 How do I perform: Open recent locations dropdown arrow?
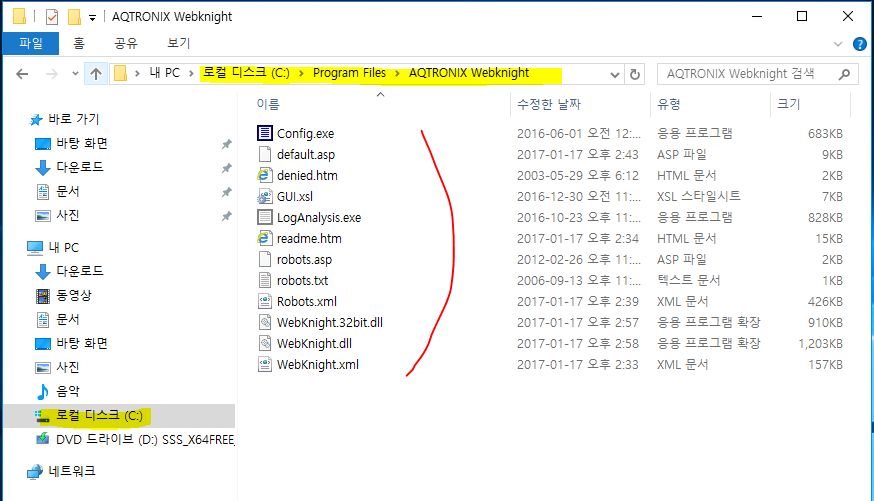point(75,74)
